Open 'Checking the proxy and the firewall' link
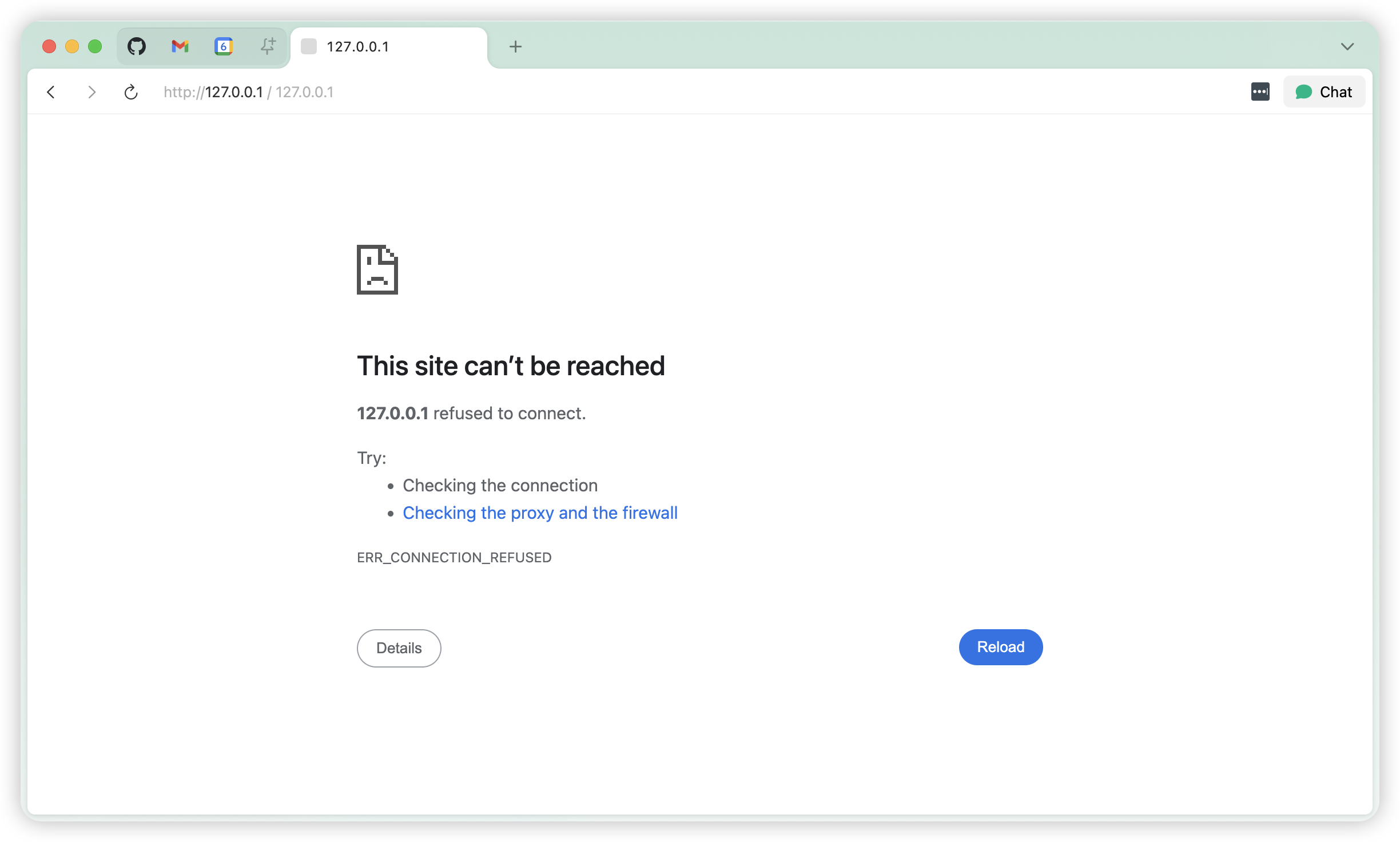The image size is (1400, 842). coord(540,513)
